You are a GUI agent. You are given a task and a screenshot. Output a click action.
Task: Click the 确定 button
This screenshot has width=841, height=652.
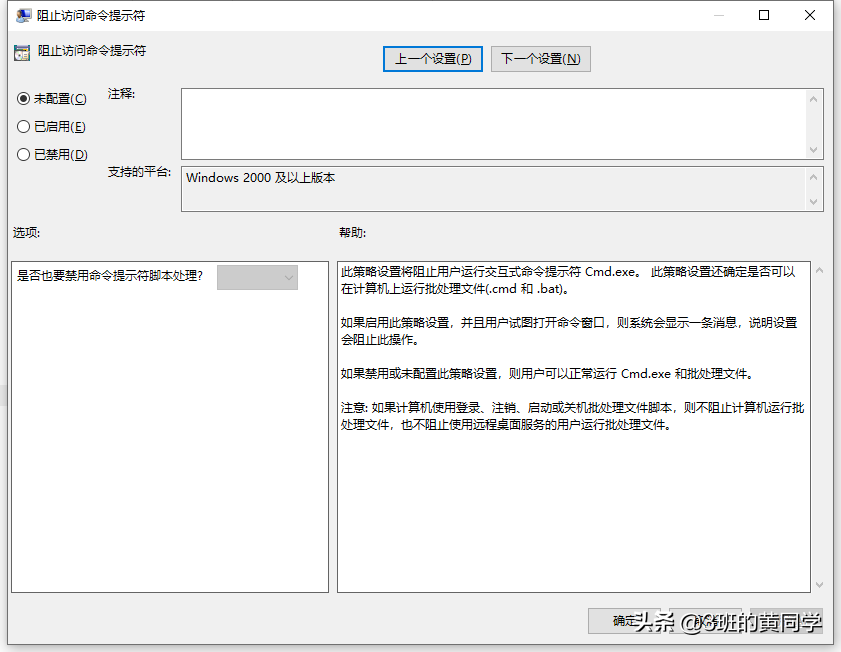point(624,621)
